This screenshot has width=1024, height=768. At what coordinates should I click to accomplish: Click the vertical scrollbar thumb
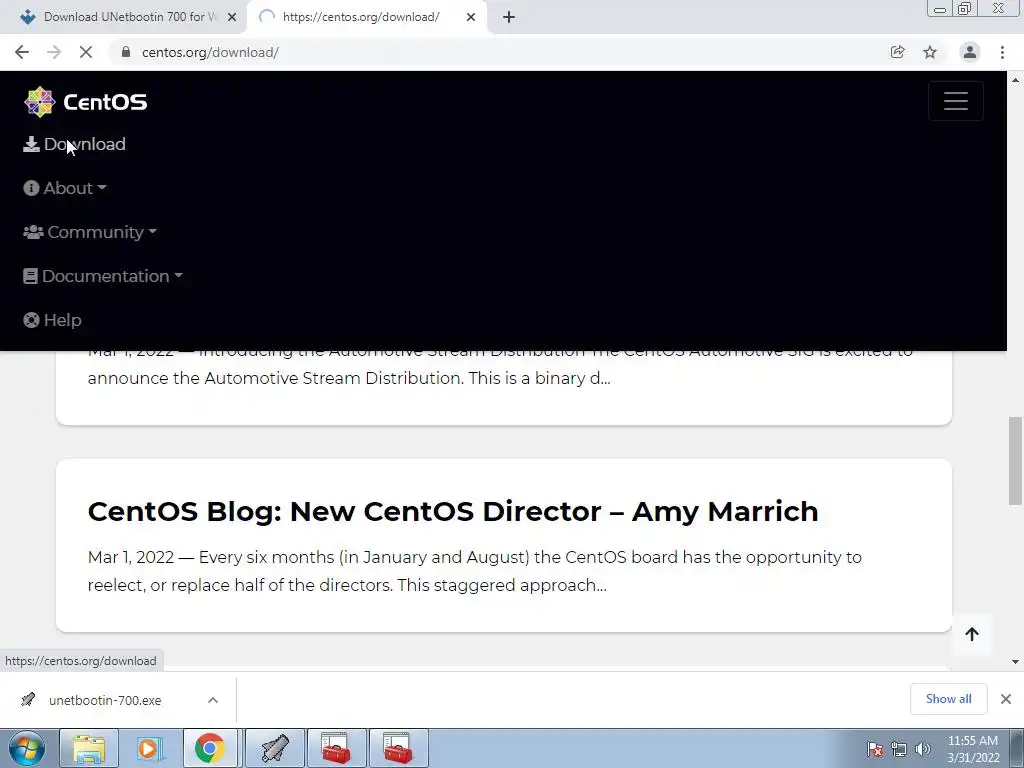point(1015,461)
